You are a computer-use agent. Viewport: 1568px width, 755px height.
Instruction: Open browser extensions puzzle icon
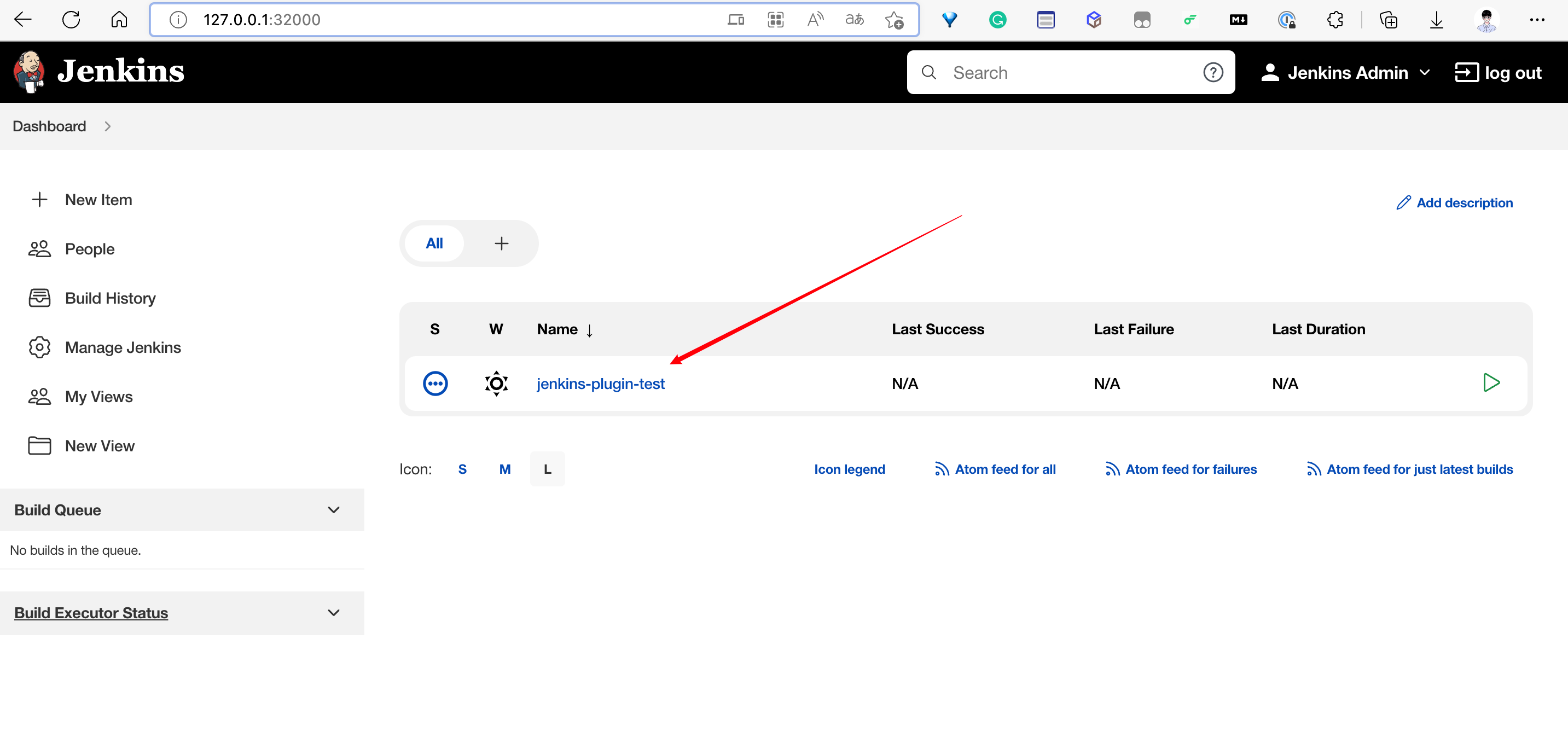1335,20
